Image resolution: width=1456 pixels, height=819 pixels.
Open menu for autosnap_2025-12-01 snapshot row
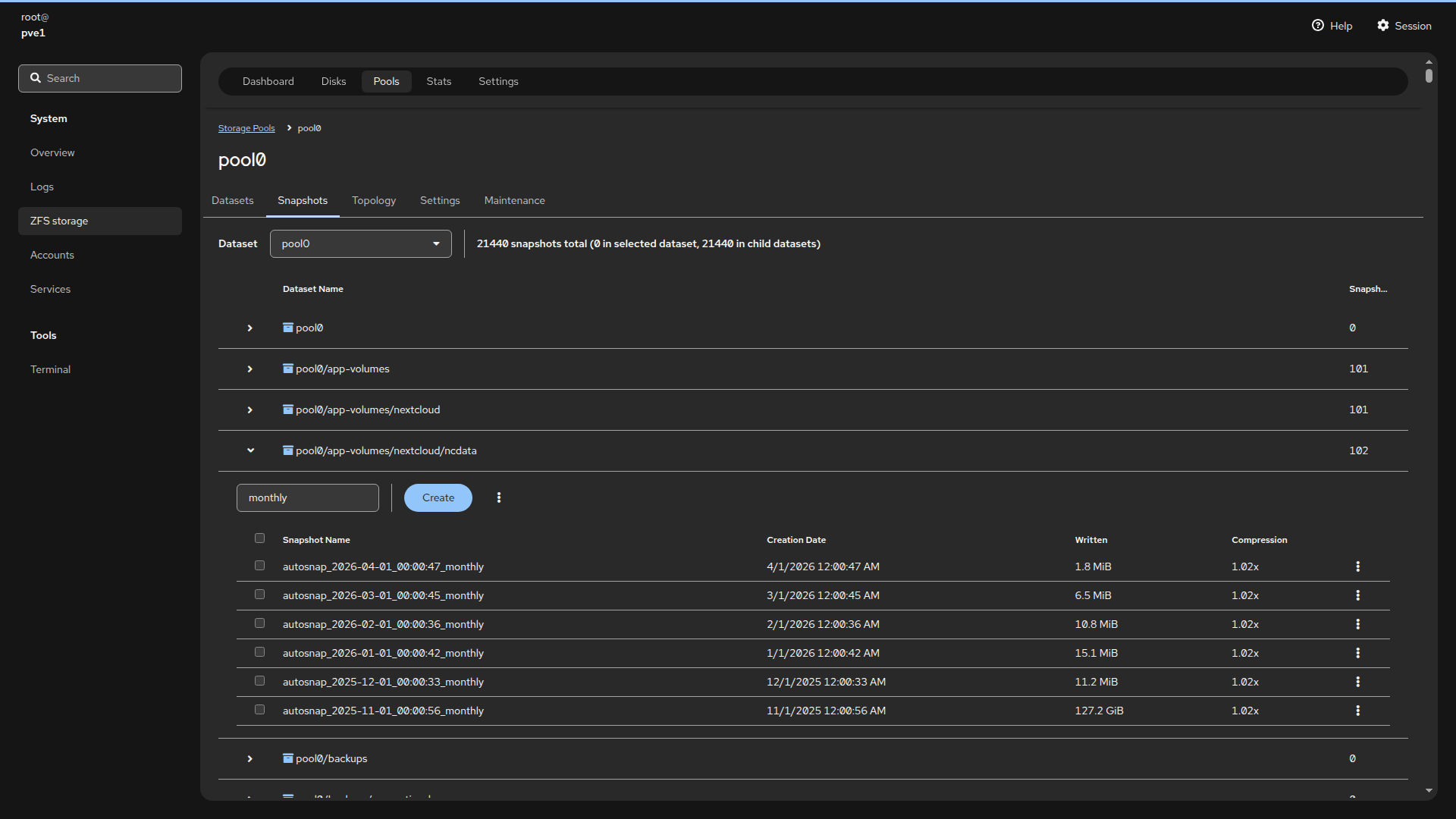click(1357, 682)
